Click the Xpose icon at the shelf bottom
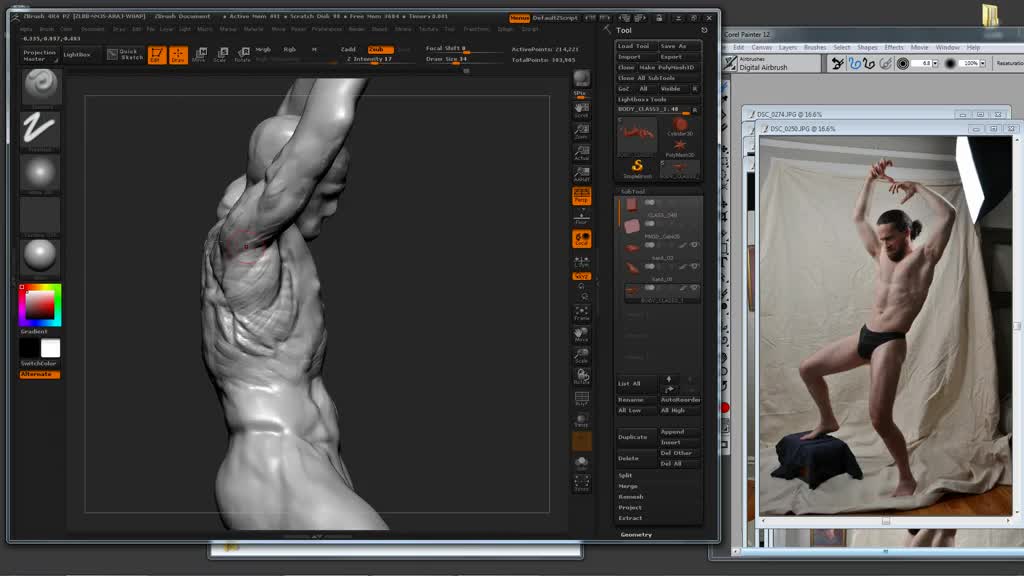The image size is (1024, 576). [x=581, y=484]
